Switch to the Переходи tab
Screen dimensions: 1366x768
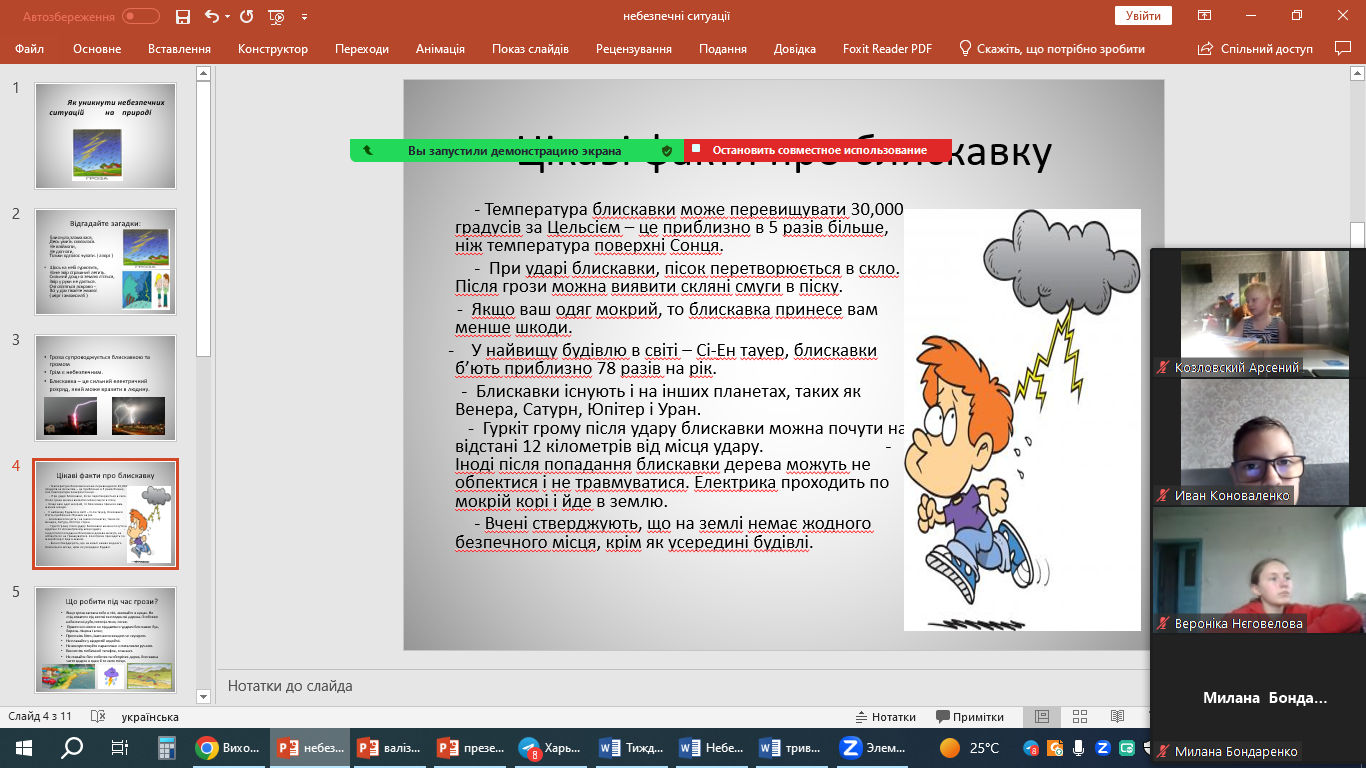[362, 49]
